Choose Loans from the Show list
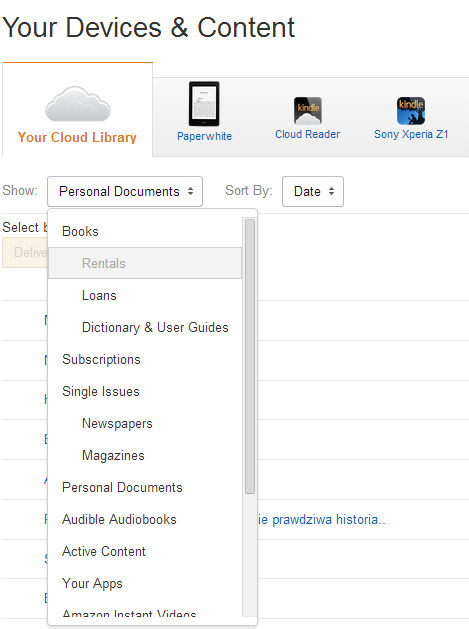Screen dimensions: 469x629 pyautogui.click(x=145, y=295)
